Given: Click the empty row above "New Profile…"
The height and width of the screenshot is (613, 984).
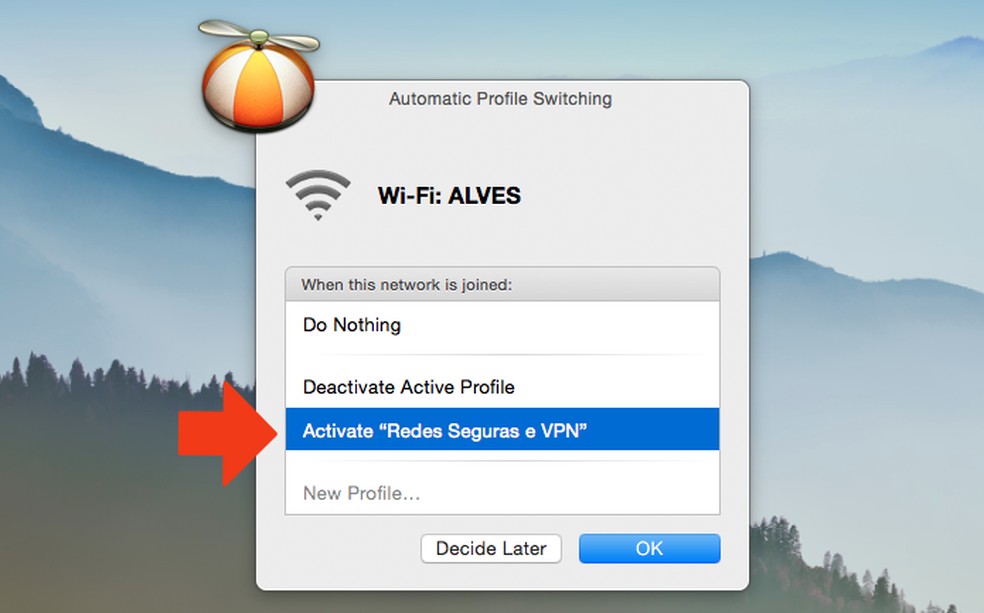Looking at the screenshot, I should 502,461.
